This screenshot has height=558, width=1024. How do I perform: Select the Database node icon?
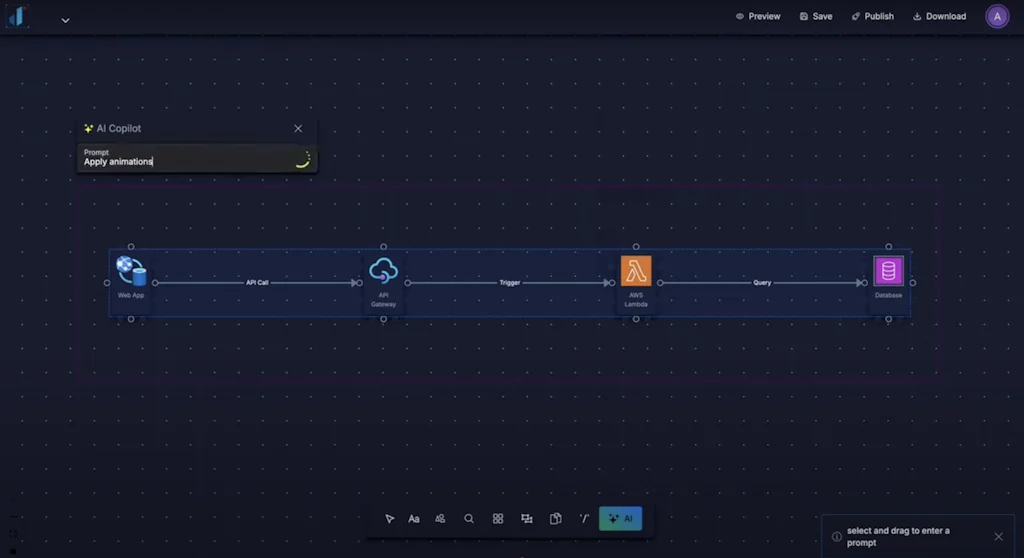[888, 271]
